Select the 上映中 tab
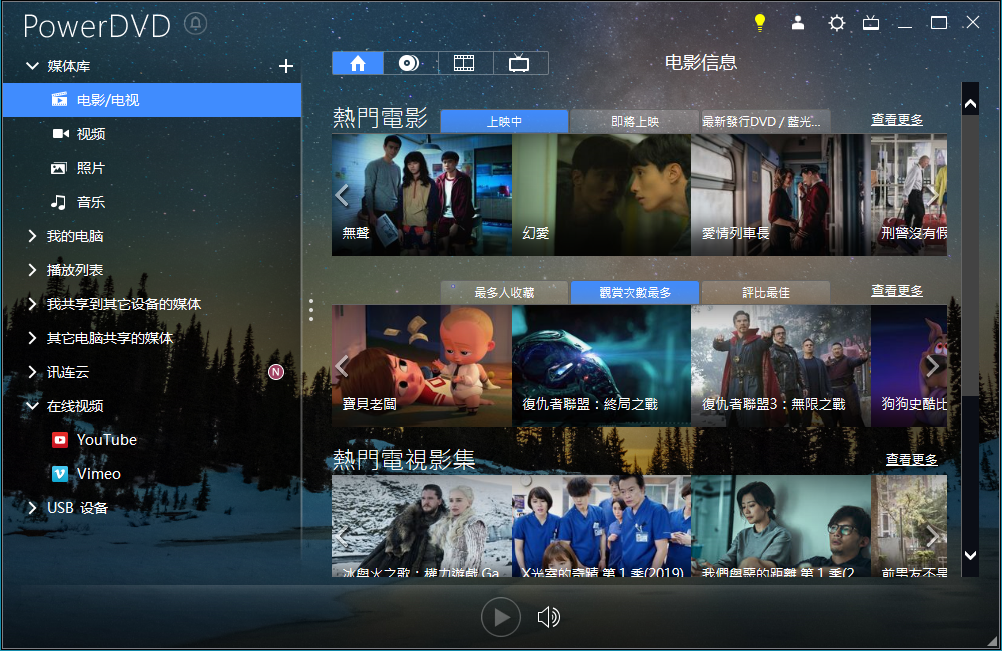The height and width of the screenshot is (651, 1002). click(504, 121)
